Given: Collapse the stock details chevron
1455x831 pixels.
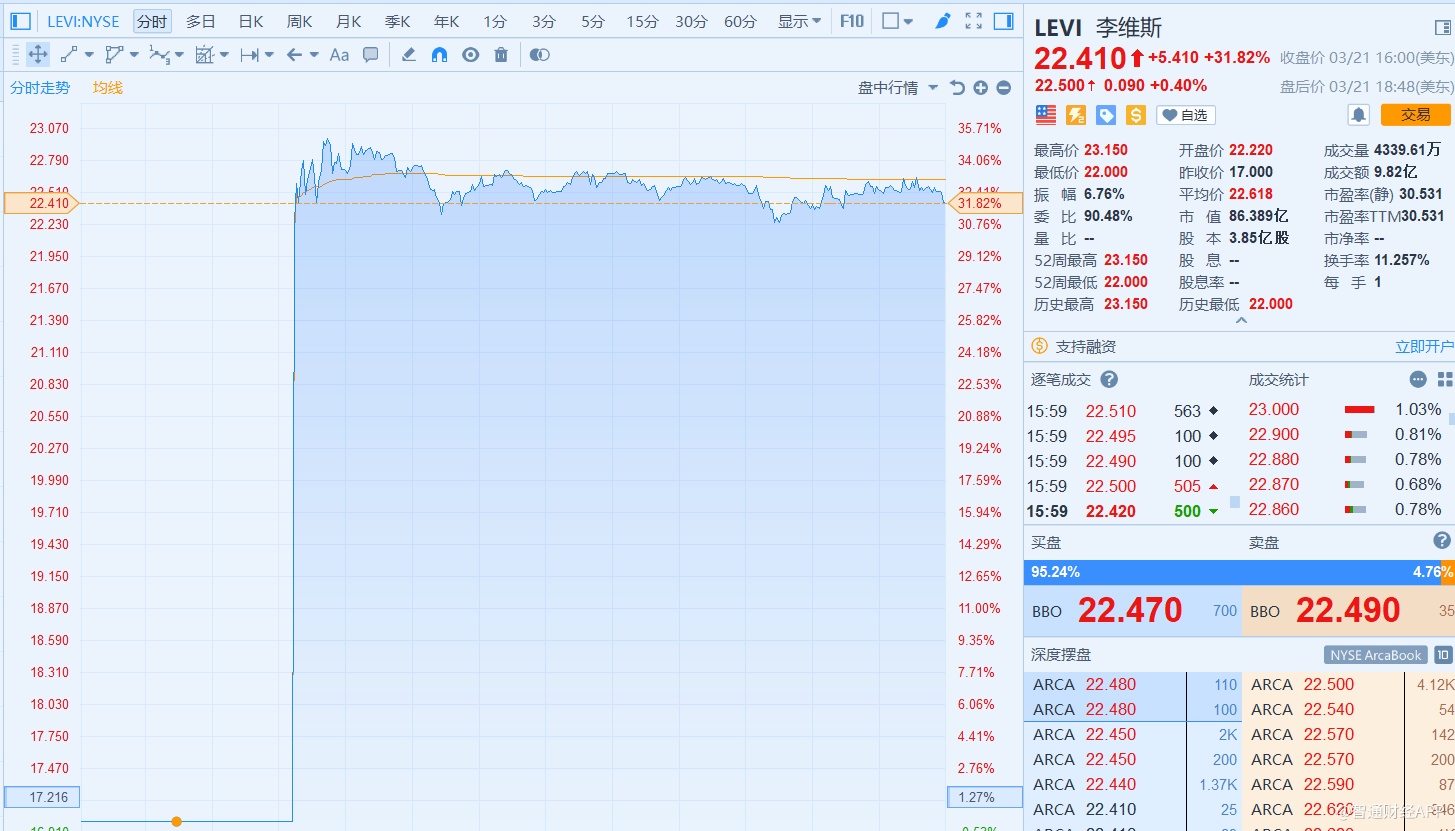Looking at the screenshot, I should 1241,321.
